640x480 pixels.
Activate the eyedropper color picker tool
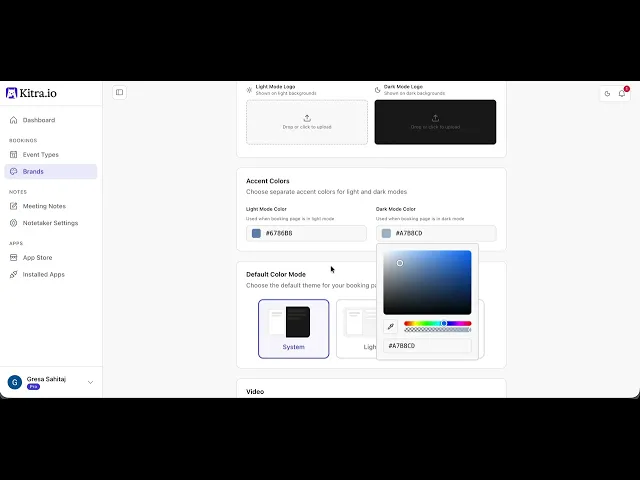tap(391, 326)
